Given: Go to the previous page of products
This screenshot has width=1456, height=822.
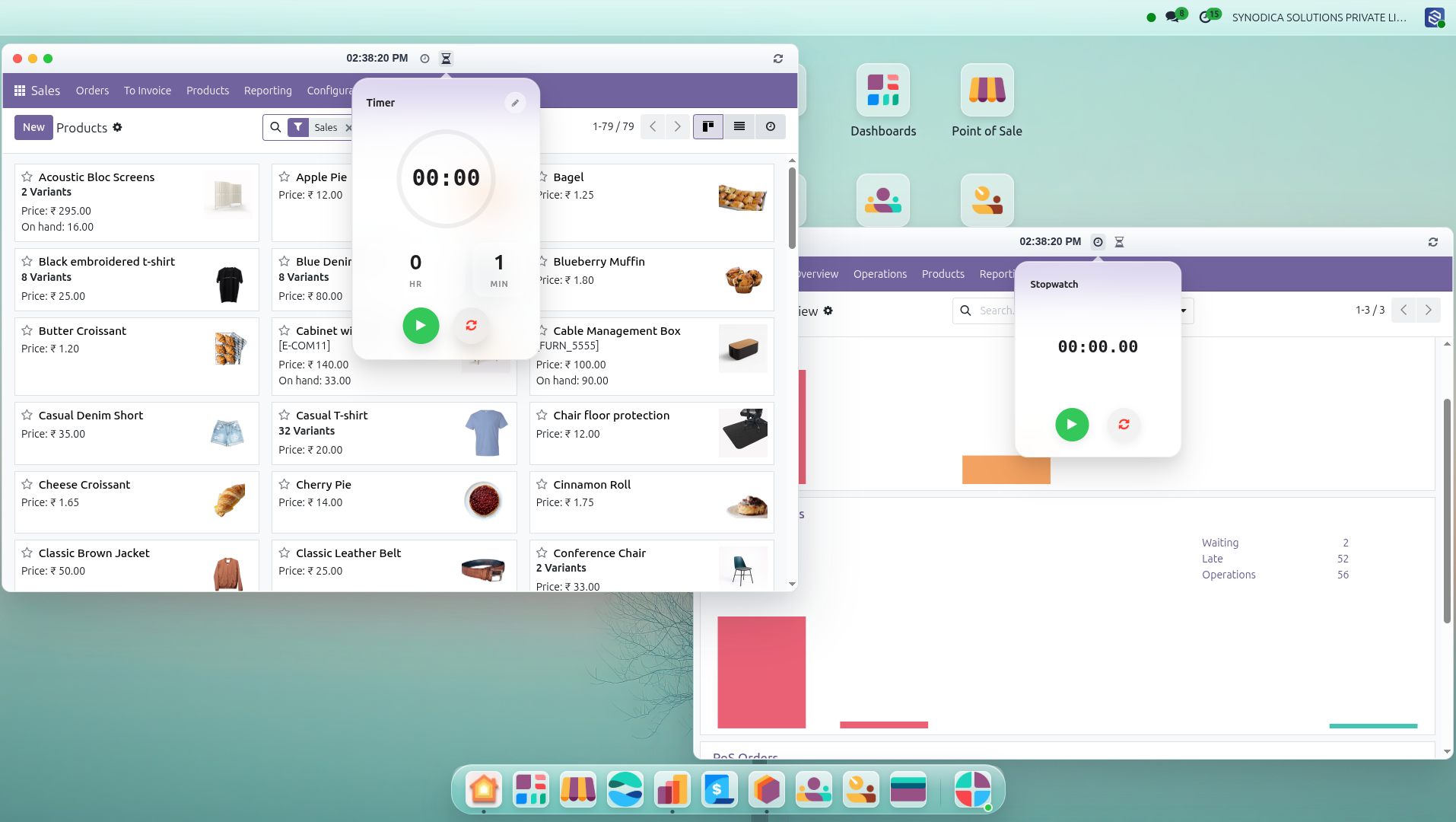Looking at the screenshot, I should point(653,127).
